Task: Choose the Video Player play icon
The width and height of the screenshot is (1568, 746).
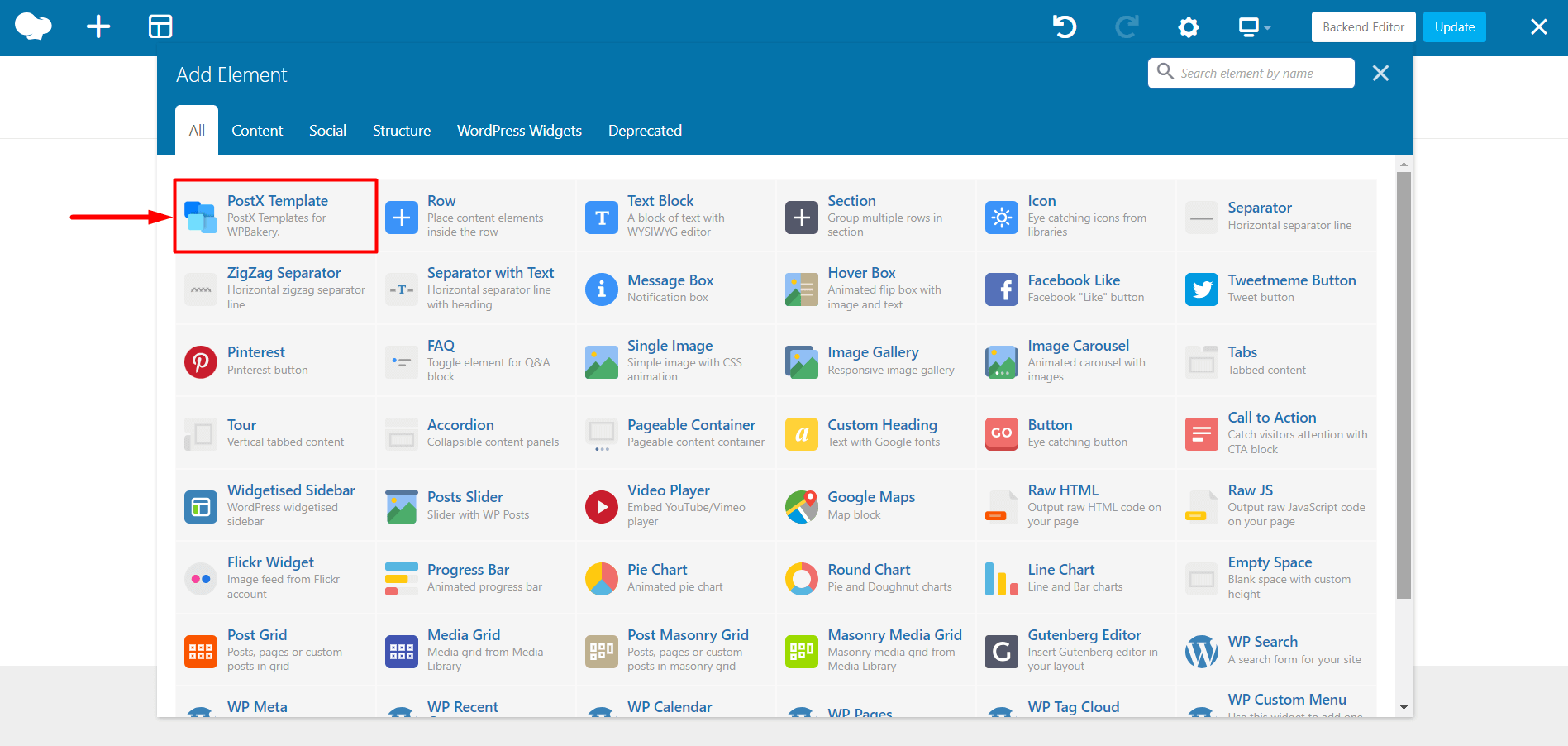Action: [602, 507]
